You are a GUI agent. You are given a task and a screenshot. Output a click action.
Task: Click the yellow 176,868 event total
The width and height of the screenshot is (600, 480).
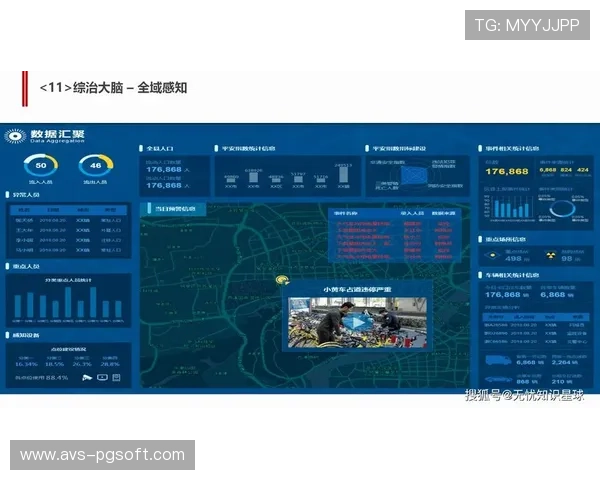pos(507,171)
